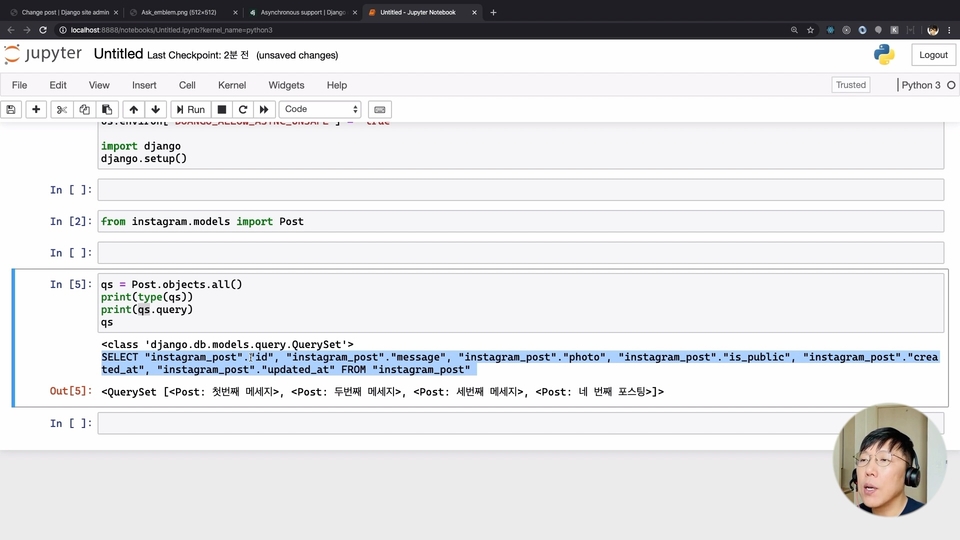Click the highlighted SELECT SQL output

tap(519, 364)
